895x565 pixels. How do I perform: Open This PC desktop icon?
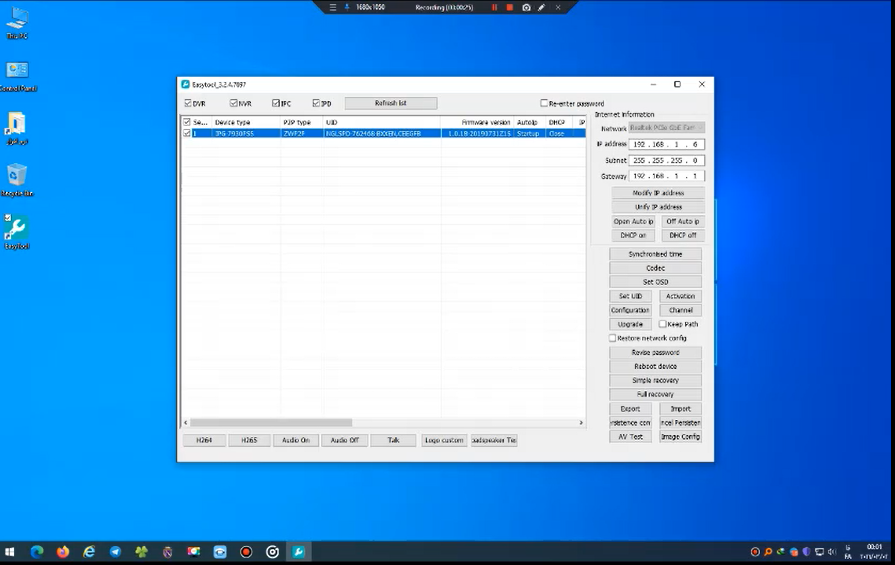click(x=17, y=19)
